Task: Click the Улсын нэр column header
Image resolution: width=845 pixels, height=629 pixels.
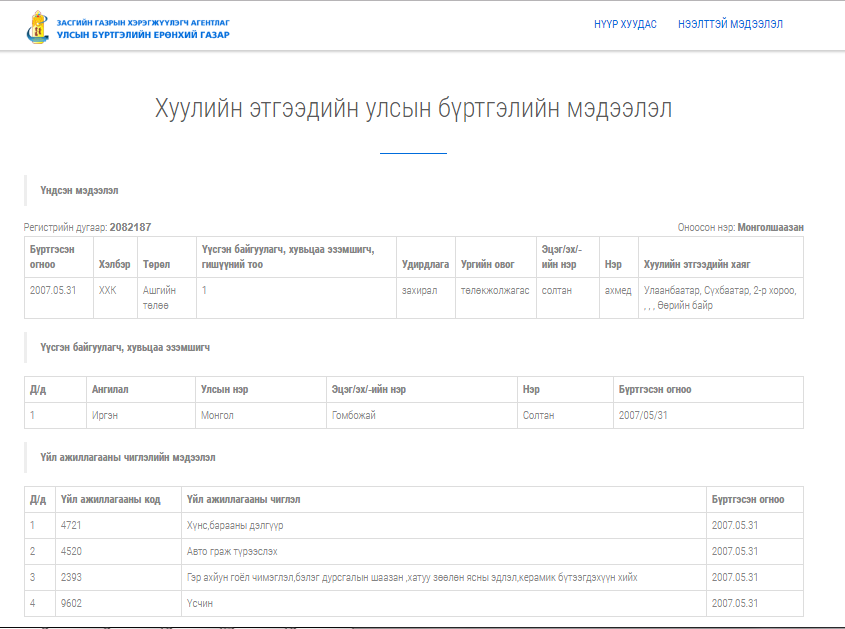Action: (x=224, y=389)
